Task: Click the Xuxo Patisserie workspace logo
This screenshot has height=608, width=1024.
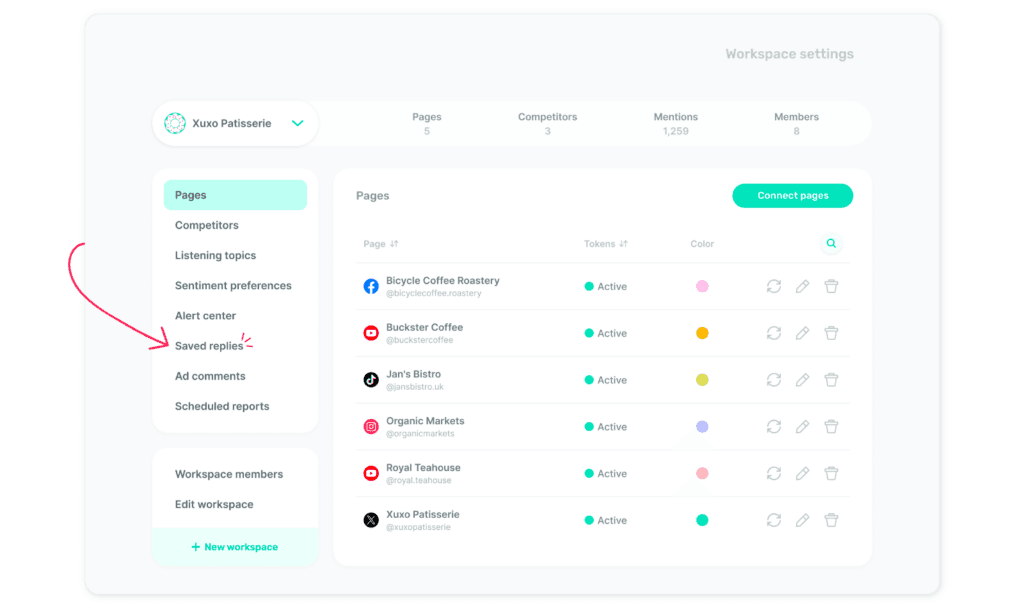Action: point(175,123)
